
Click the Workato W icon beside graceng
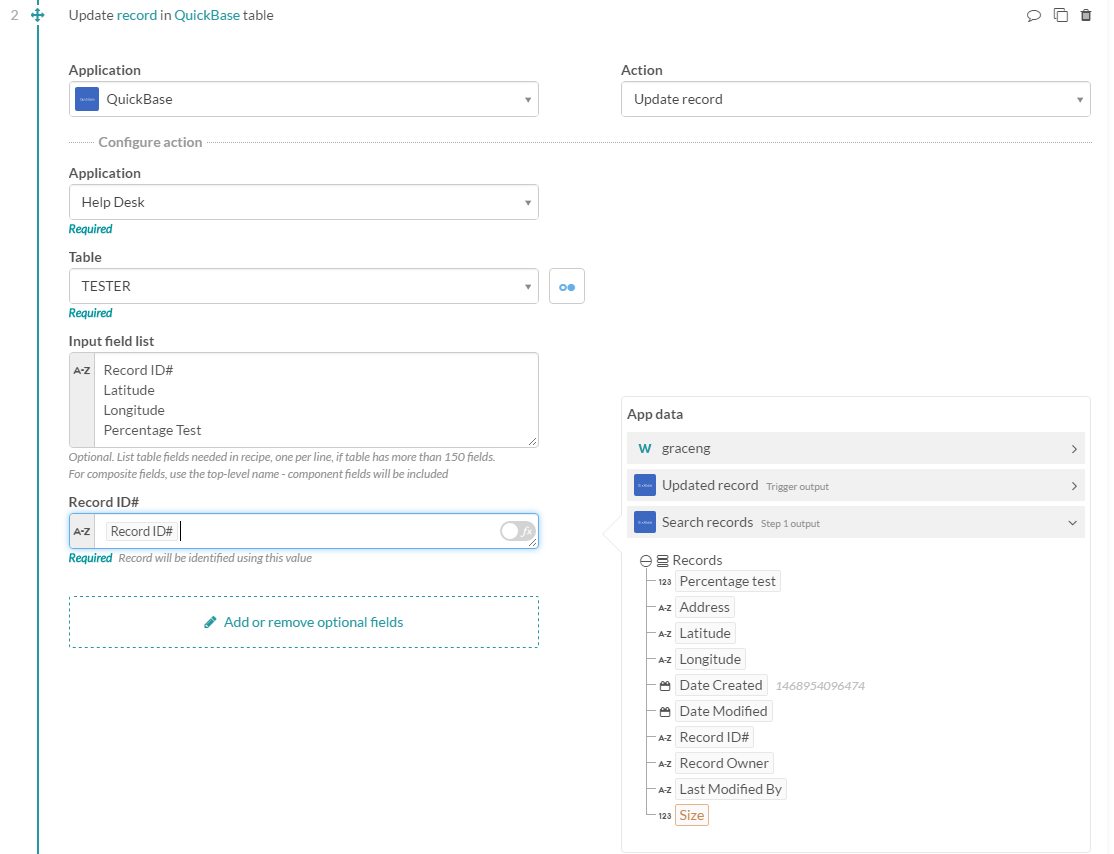644,448
